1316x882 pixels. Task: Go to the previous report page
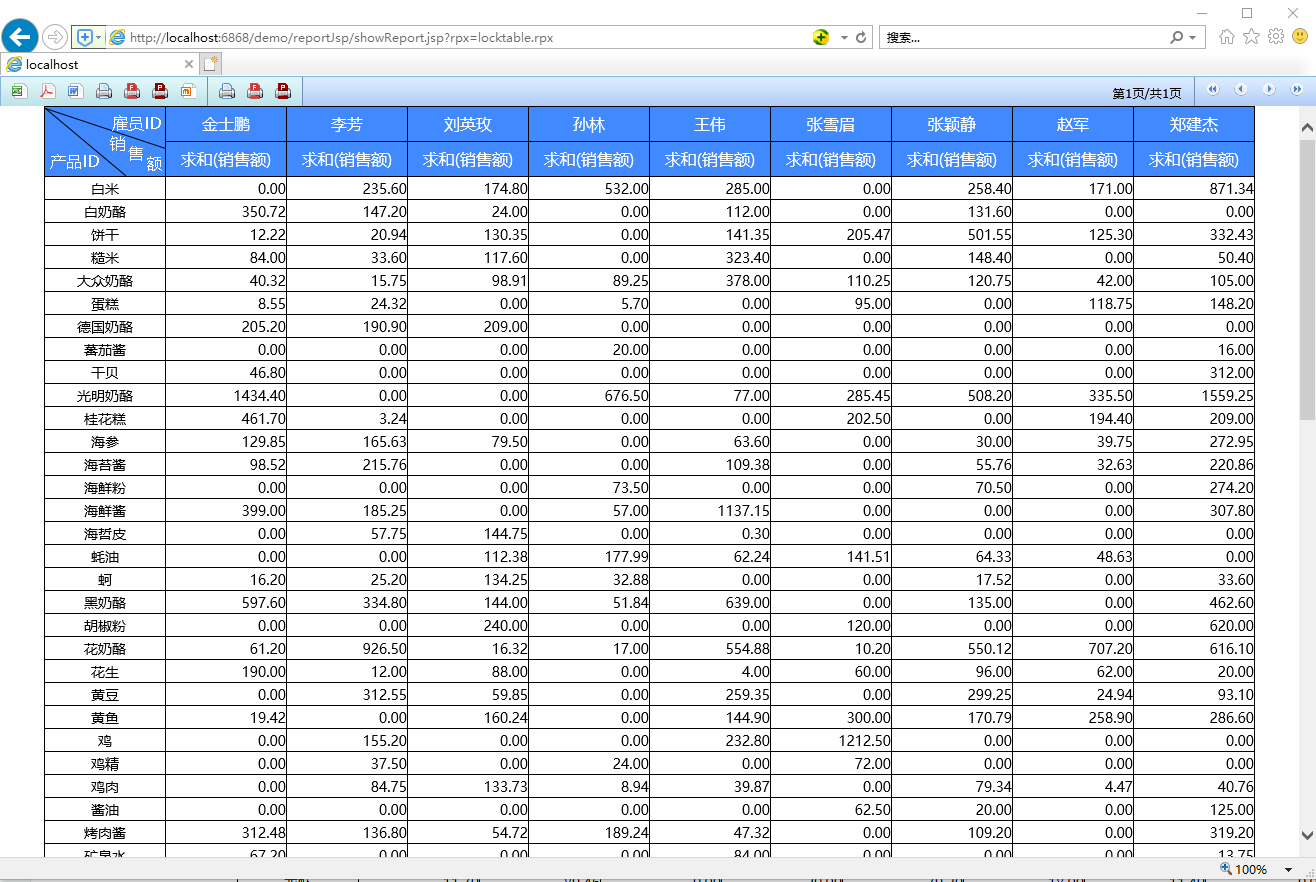1241,90
